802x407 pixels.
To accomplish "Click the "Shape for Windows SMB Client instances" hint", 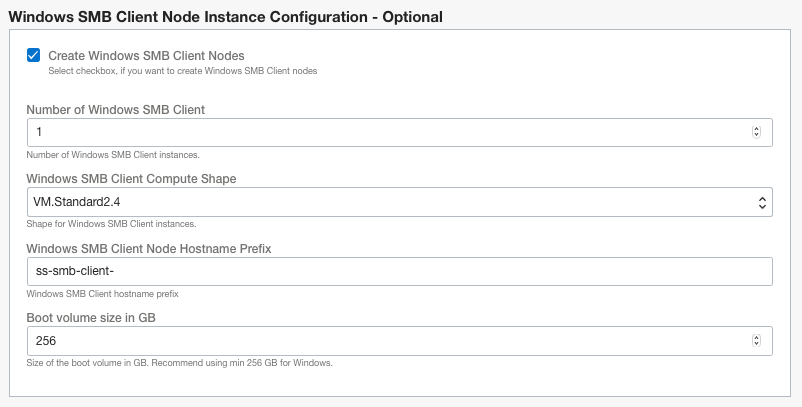I will pos(111,224).
